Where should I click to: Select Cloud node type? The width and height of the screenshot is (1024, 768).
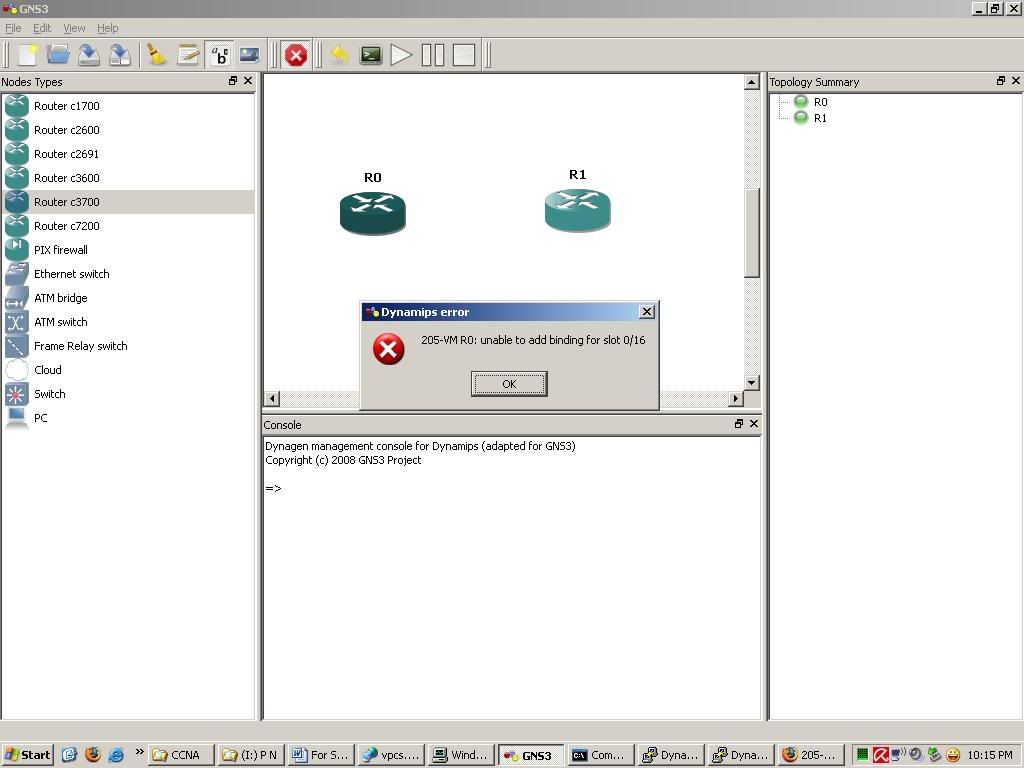128,370
